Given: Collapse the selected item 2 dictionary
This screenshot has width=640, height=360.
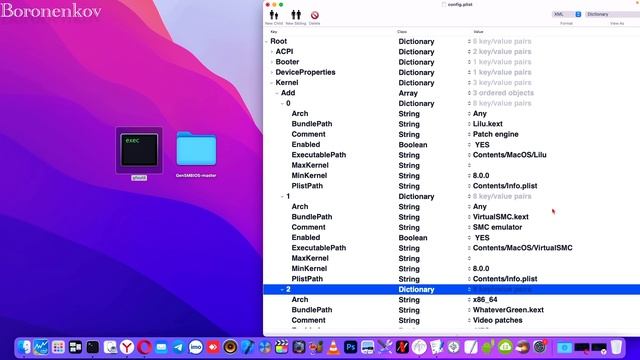Looking at the screenshot, I should click(282, 289).
